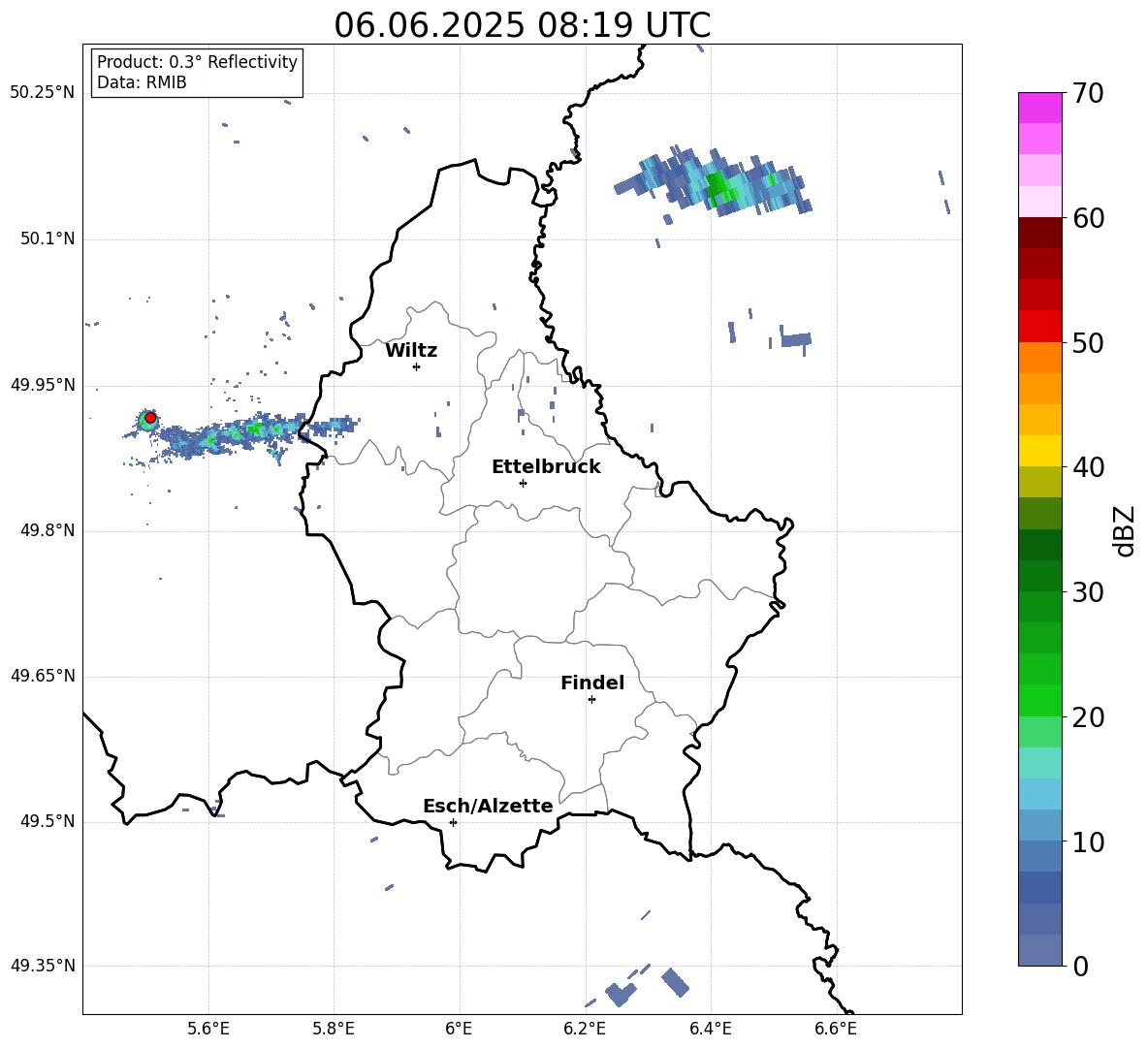Click the colorbar 20 tick label
This screenshot has height=1048, width=1148.
click(x=1088, y=716)
